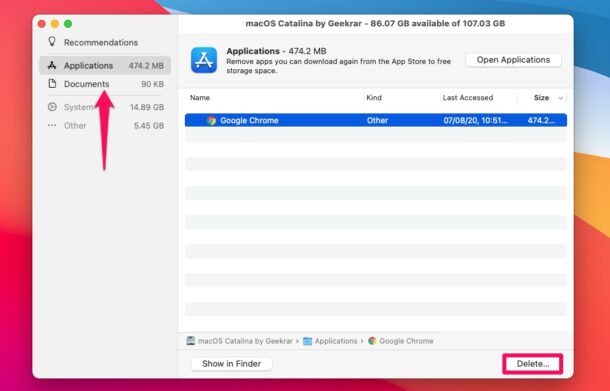Click the Applications folder icon in path bar
The image size is (610, 391).
(x=307, y=341)
